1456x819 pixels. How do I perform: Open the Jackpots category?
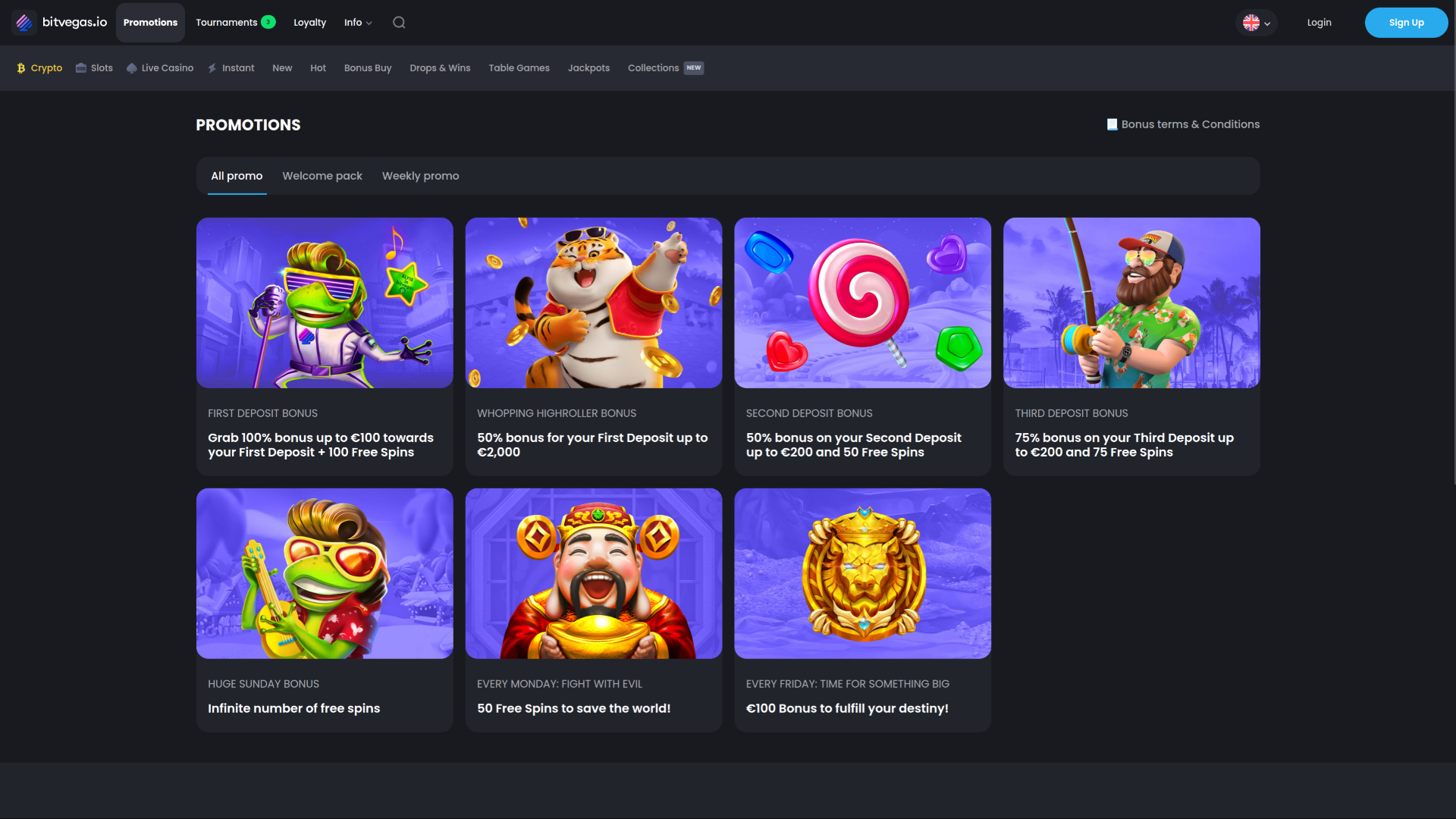[588, 68]
